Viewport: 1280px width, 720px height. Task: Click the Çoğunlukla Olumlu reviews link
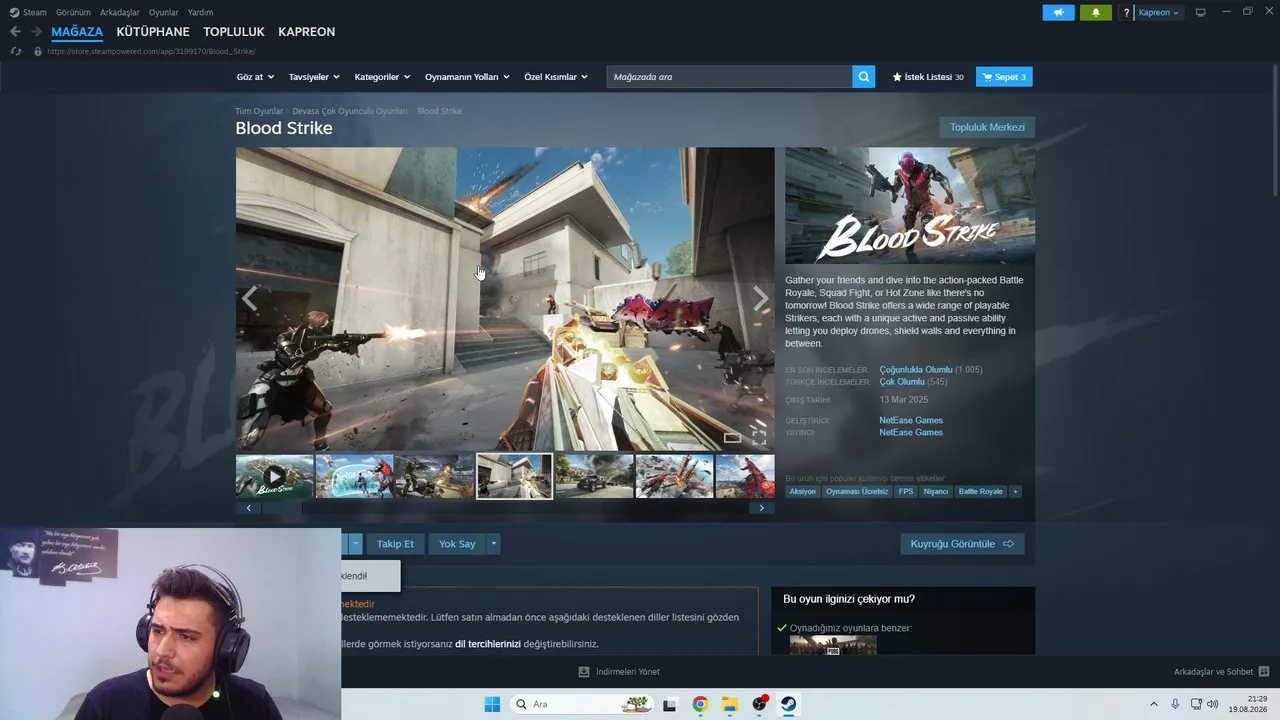tap(916, 370)
